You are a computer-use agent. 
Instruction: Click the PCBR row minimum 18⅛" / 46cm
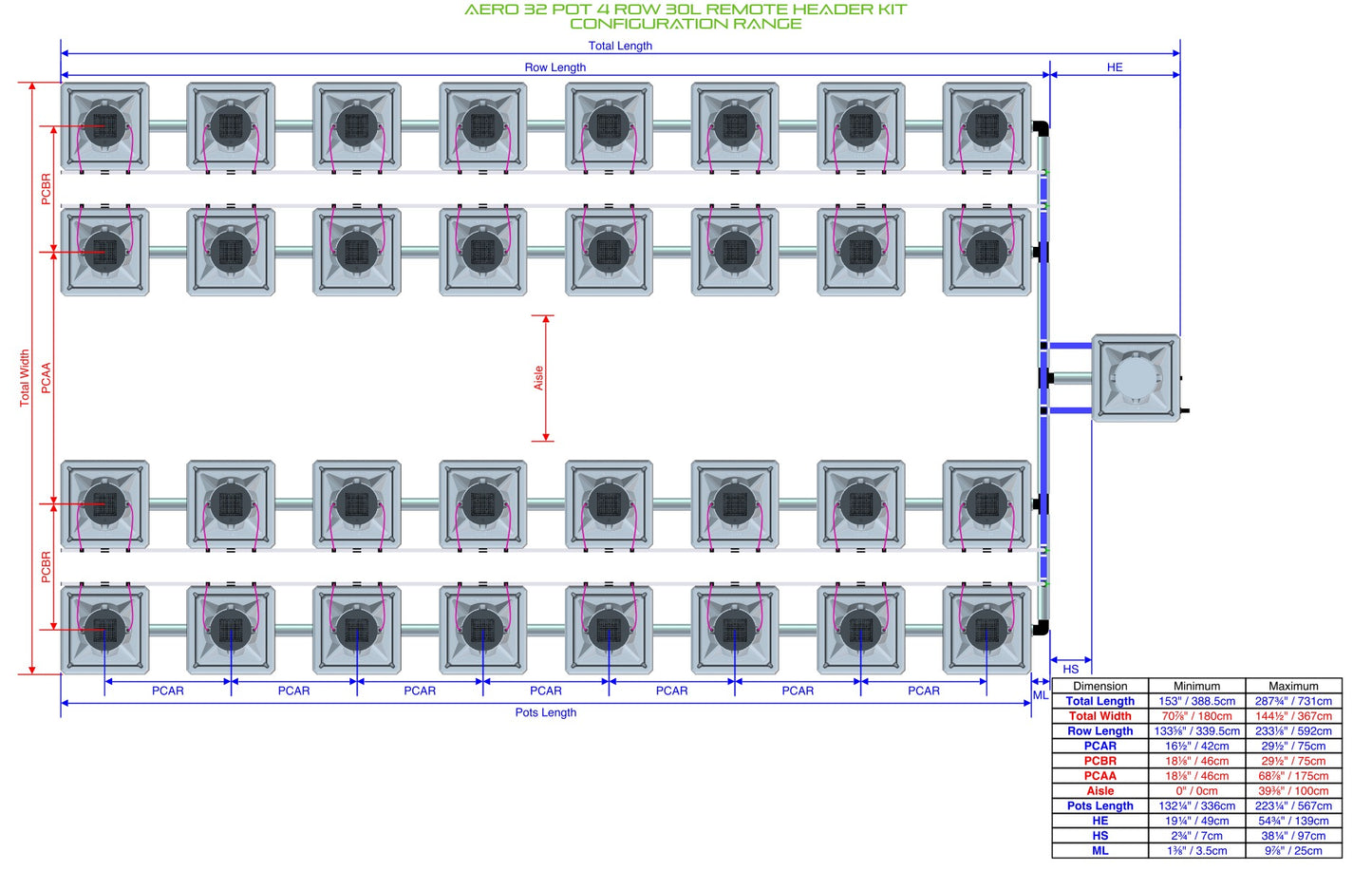(1196, 761)
